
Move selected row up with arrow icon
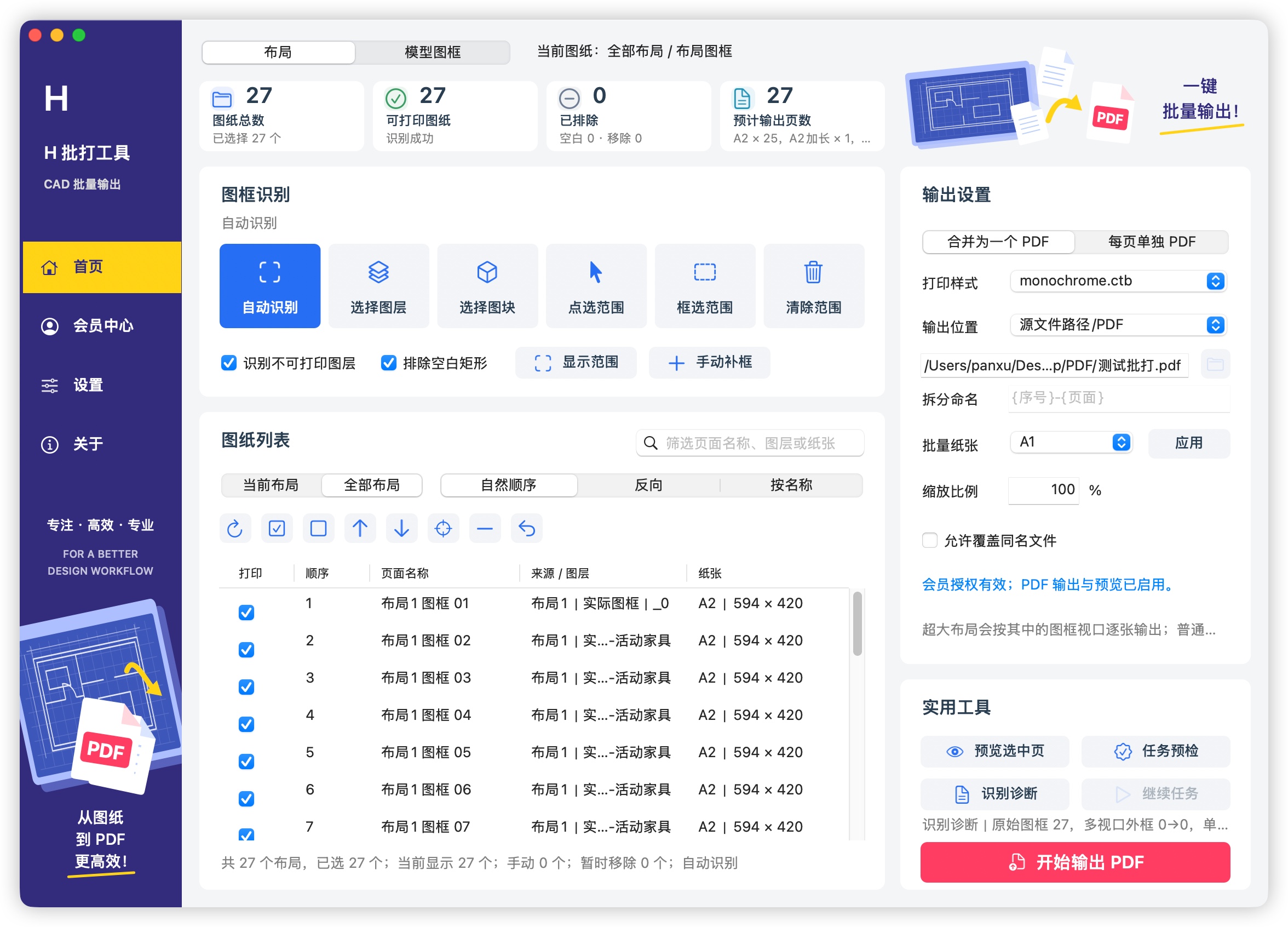360,529
